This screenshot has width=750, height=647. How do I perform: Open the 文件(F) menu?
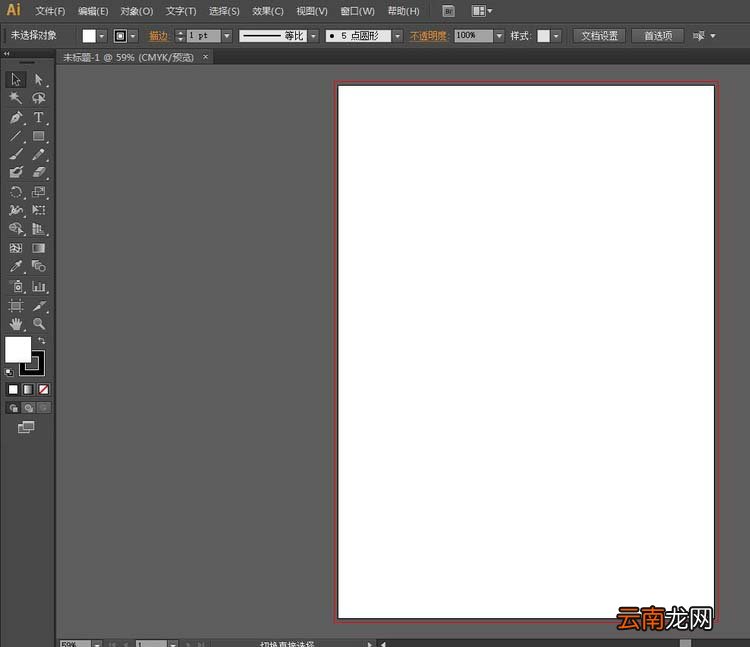[x=50, y=11]
